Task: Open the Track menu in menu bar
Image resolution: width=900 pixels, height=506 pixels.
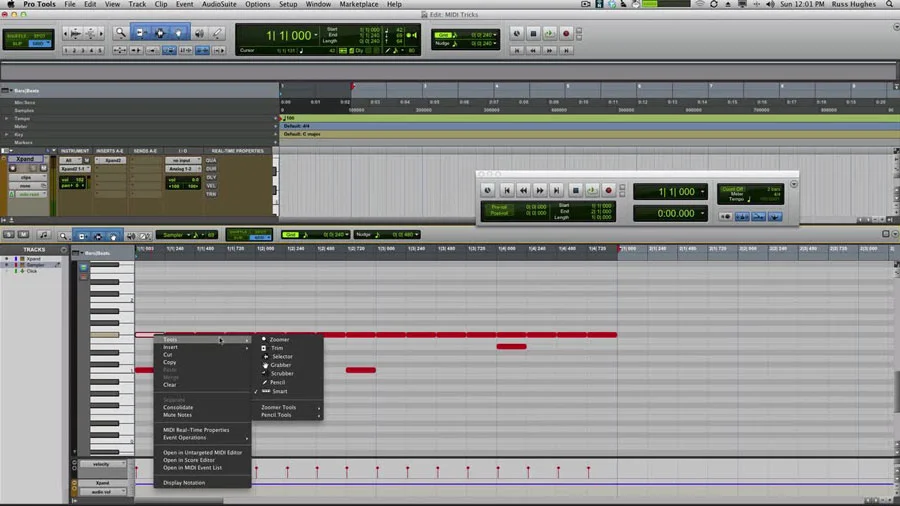Action: 137,4
